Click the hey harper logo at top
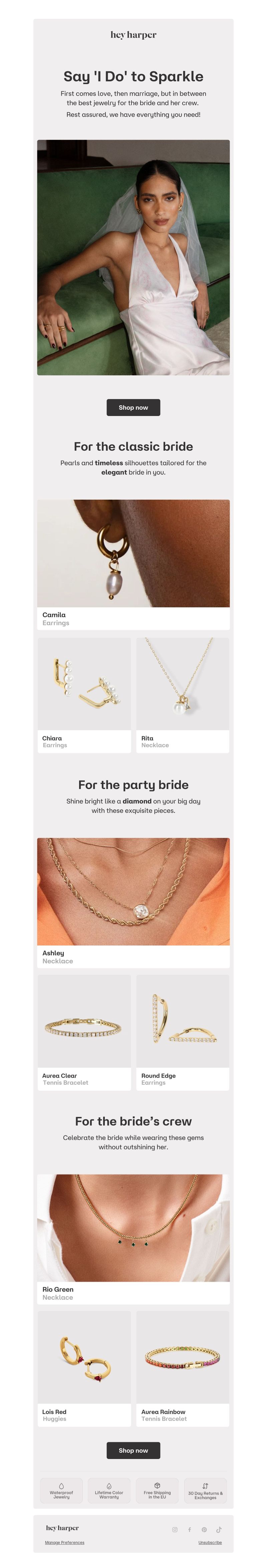This screenshot has height=1568, width=267. tap(133, 35)
